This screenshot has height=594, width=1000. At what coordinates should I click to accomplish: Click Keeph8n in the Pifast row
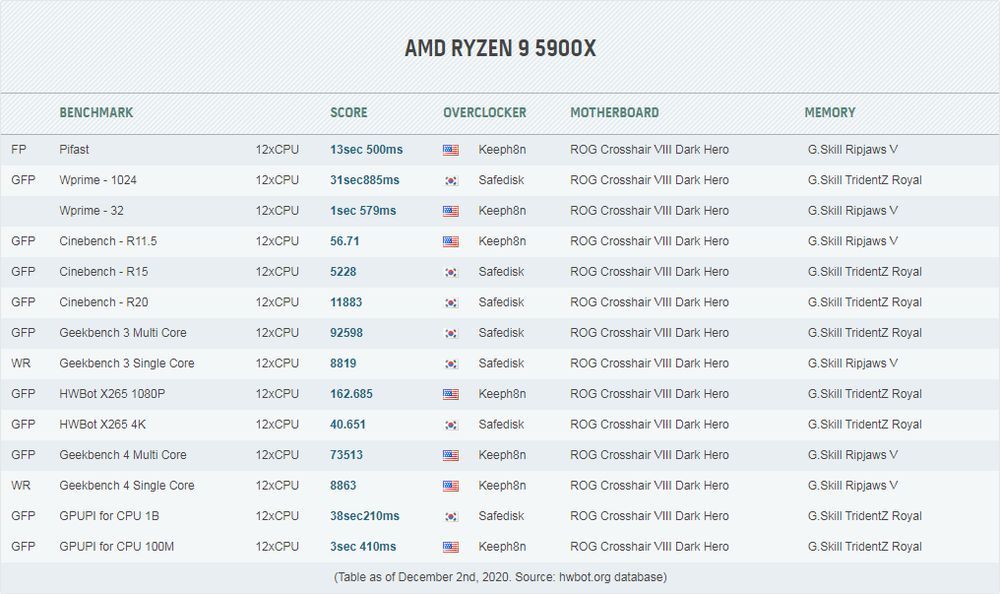[x=502, y=150]
